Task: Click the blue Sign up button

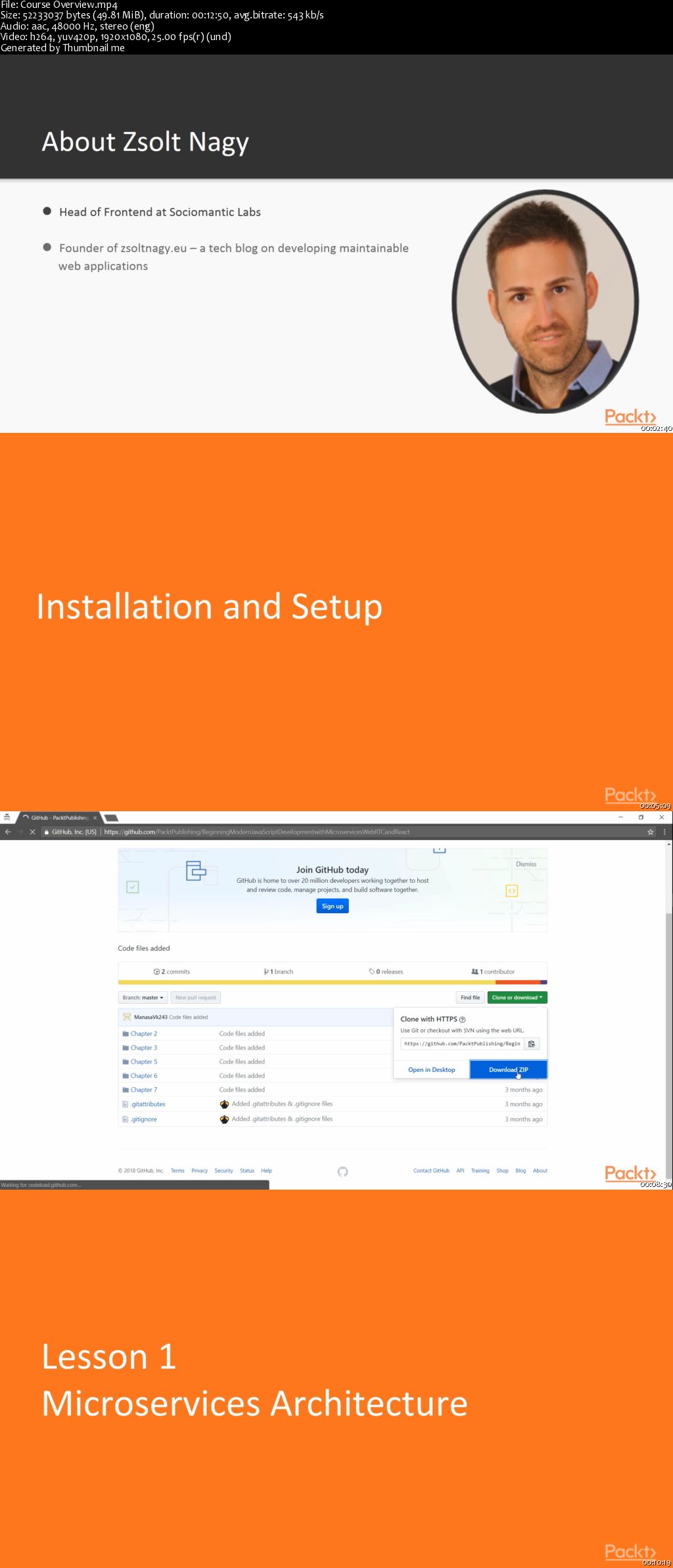Action: coord(333,906)
